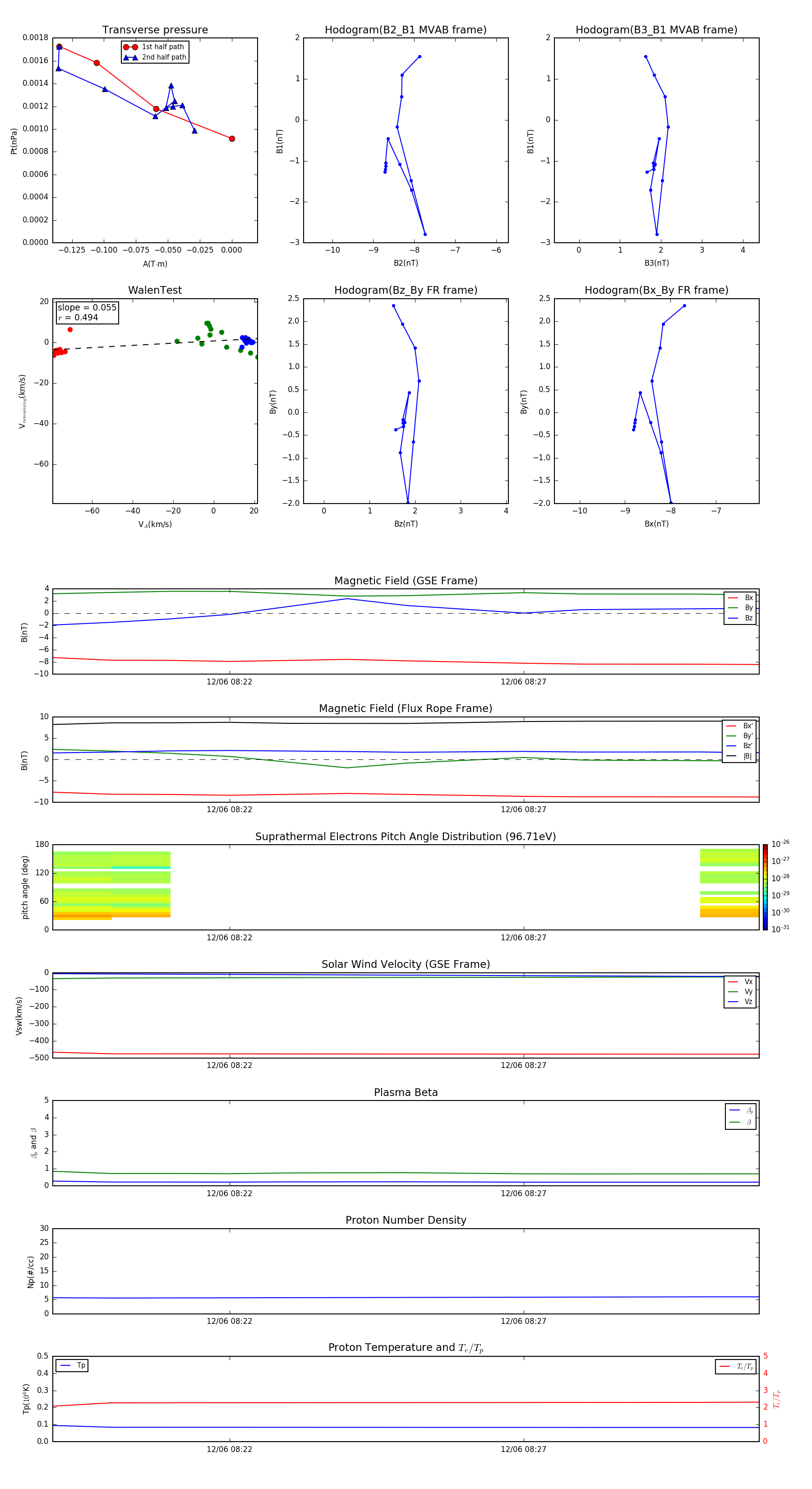The height and width of the screenshot is (1489, 812).
Task: Click the '1st half path' legend entry
Action: click(x=154, y=47)
